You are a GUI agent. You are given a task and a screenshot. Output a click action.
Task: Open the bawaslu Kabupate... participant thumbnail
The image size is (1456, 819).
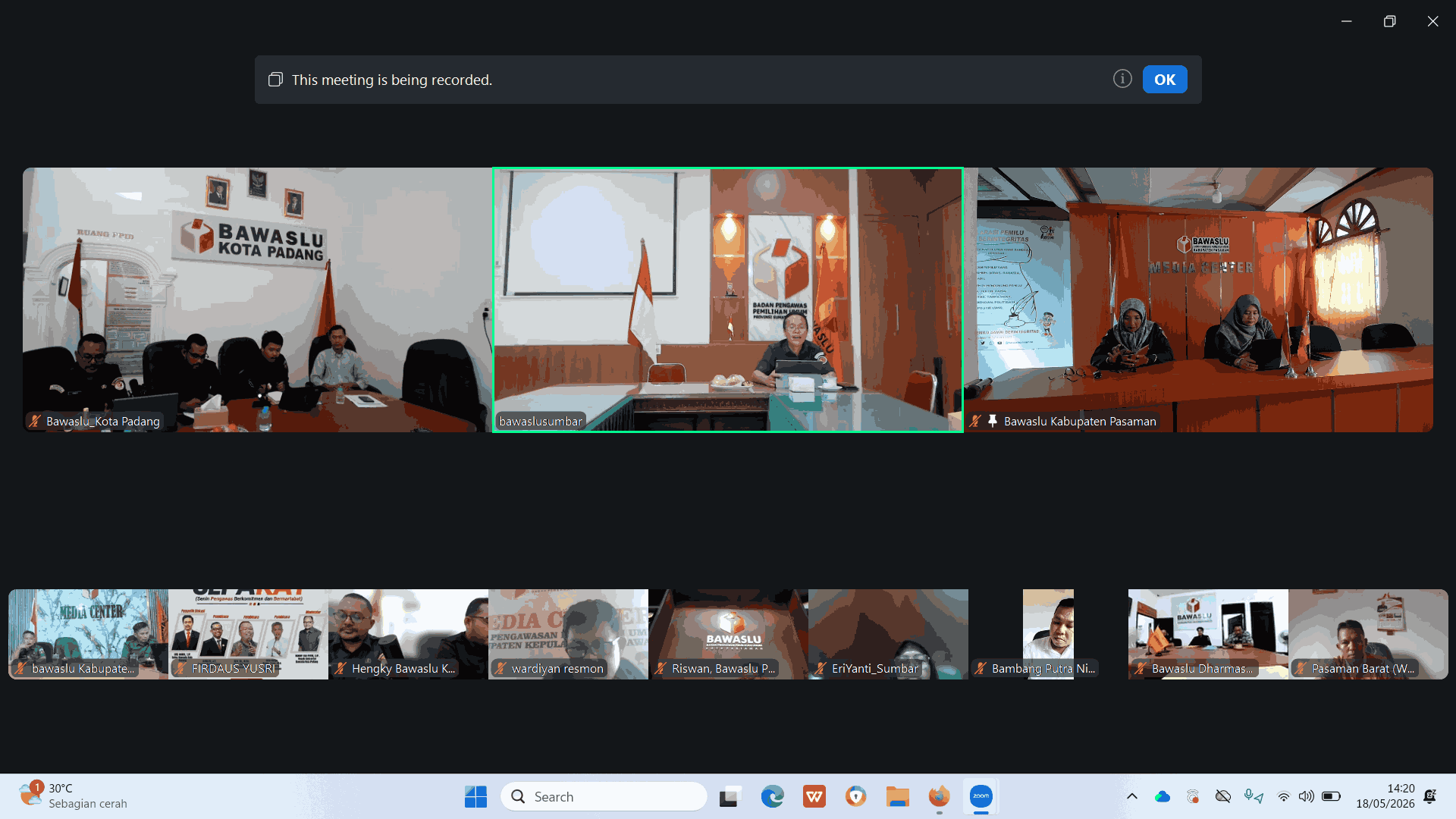(88, 634)
